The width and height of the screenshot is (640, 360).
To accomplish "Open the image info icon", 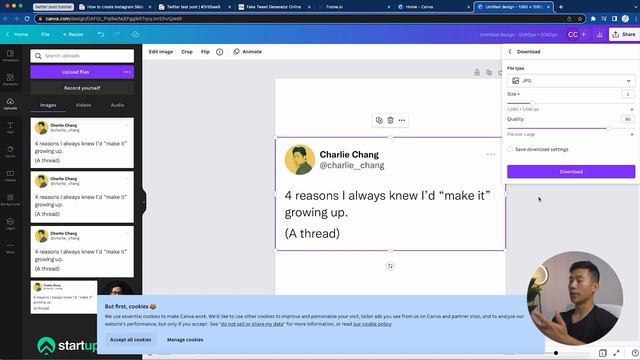I will 220,52.
